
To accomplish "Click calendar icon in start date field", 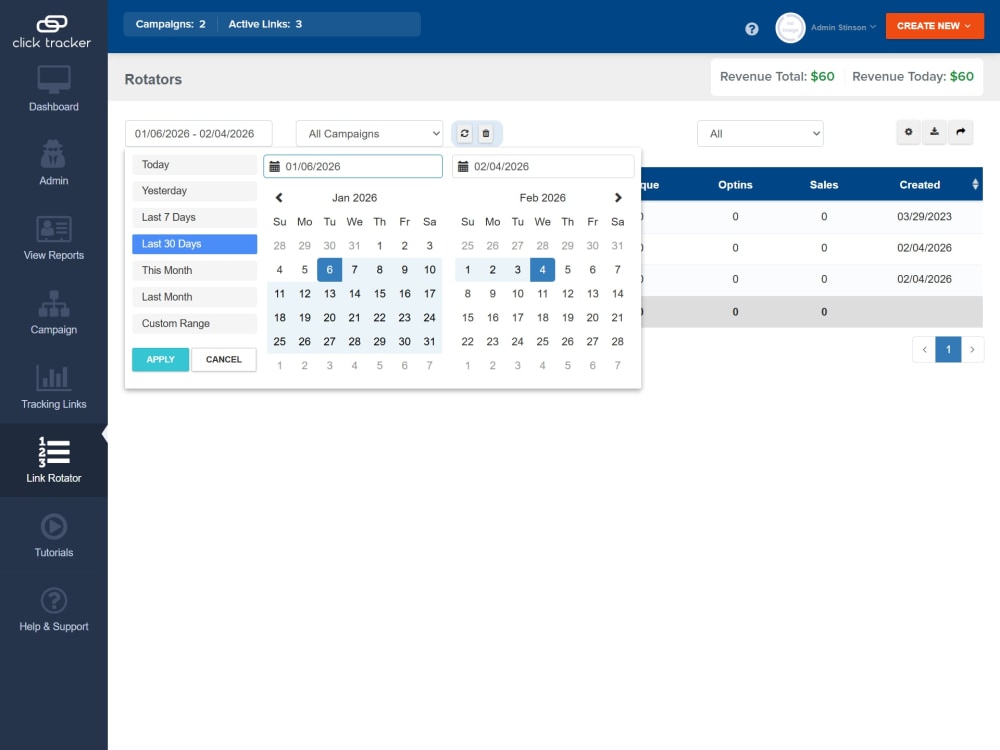I will [x=275, y=166].
